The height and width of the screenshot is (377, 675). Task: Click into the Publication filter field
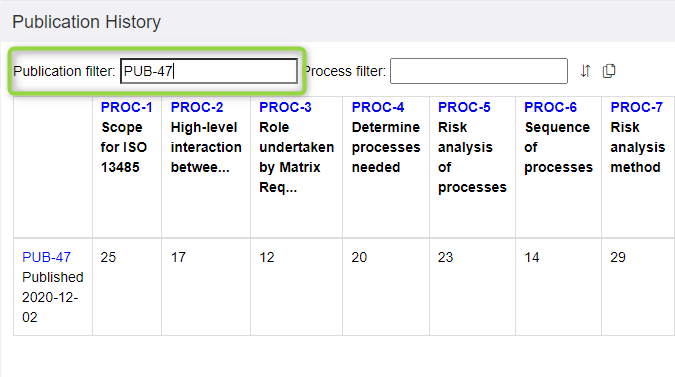pyautogui.click(x=209, y=71)
